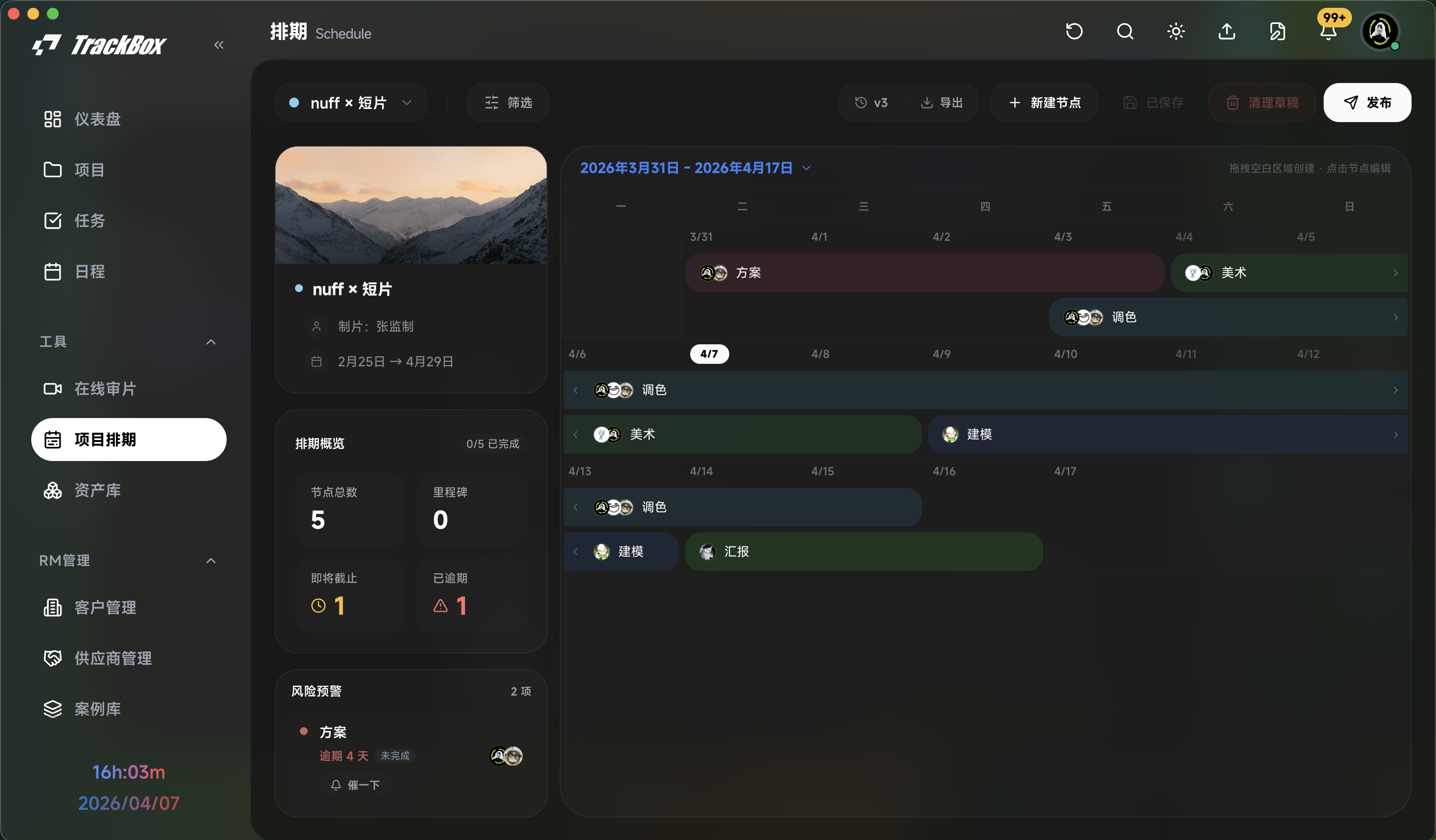Open 仪表盘 dashboard in sidebar
Screen dimensions: 1436x840
tap(129, 119)
